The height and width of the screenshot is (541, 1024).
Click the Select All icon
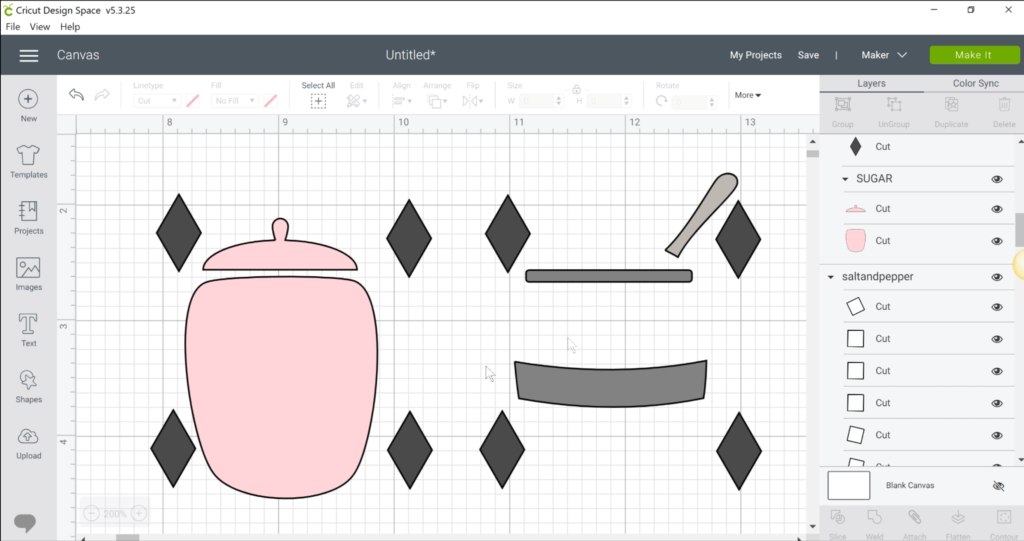coord(318,101)
